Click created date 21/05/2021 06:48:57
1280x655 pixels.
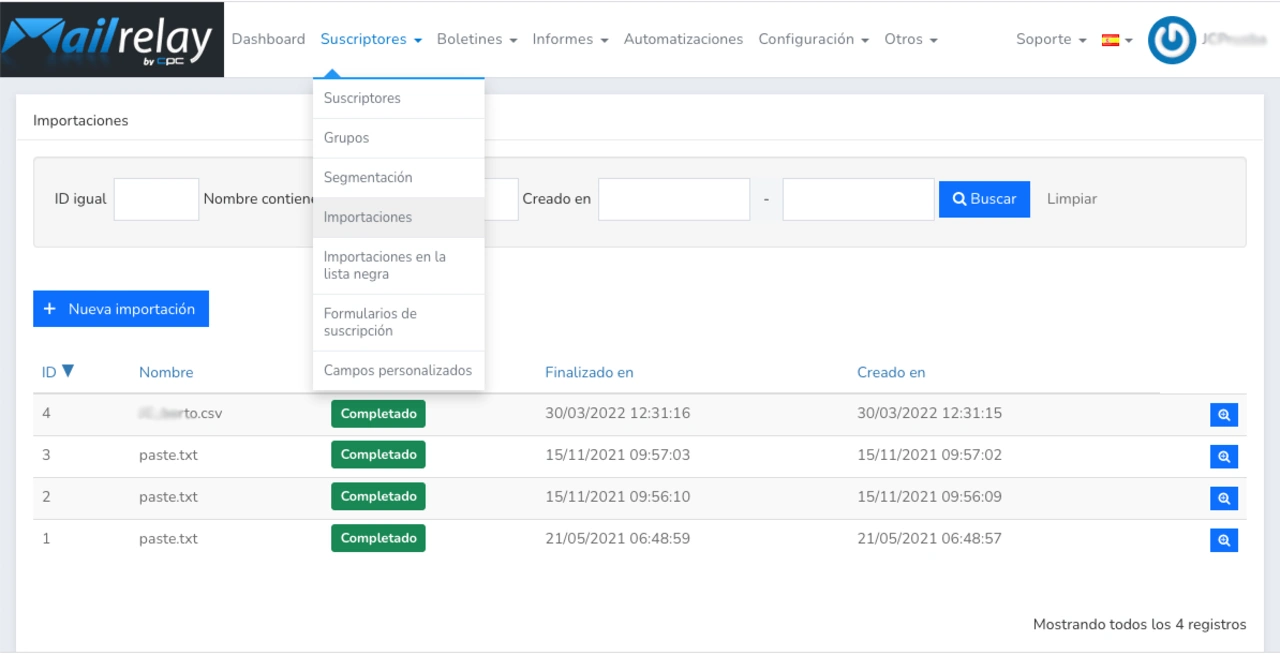point(929,538)
